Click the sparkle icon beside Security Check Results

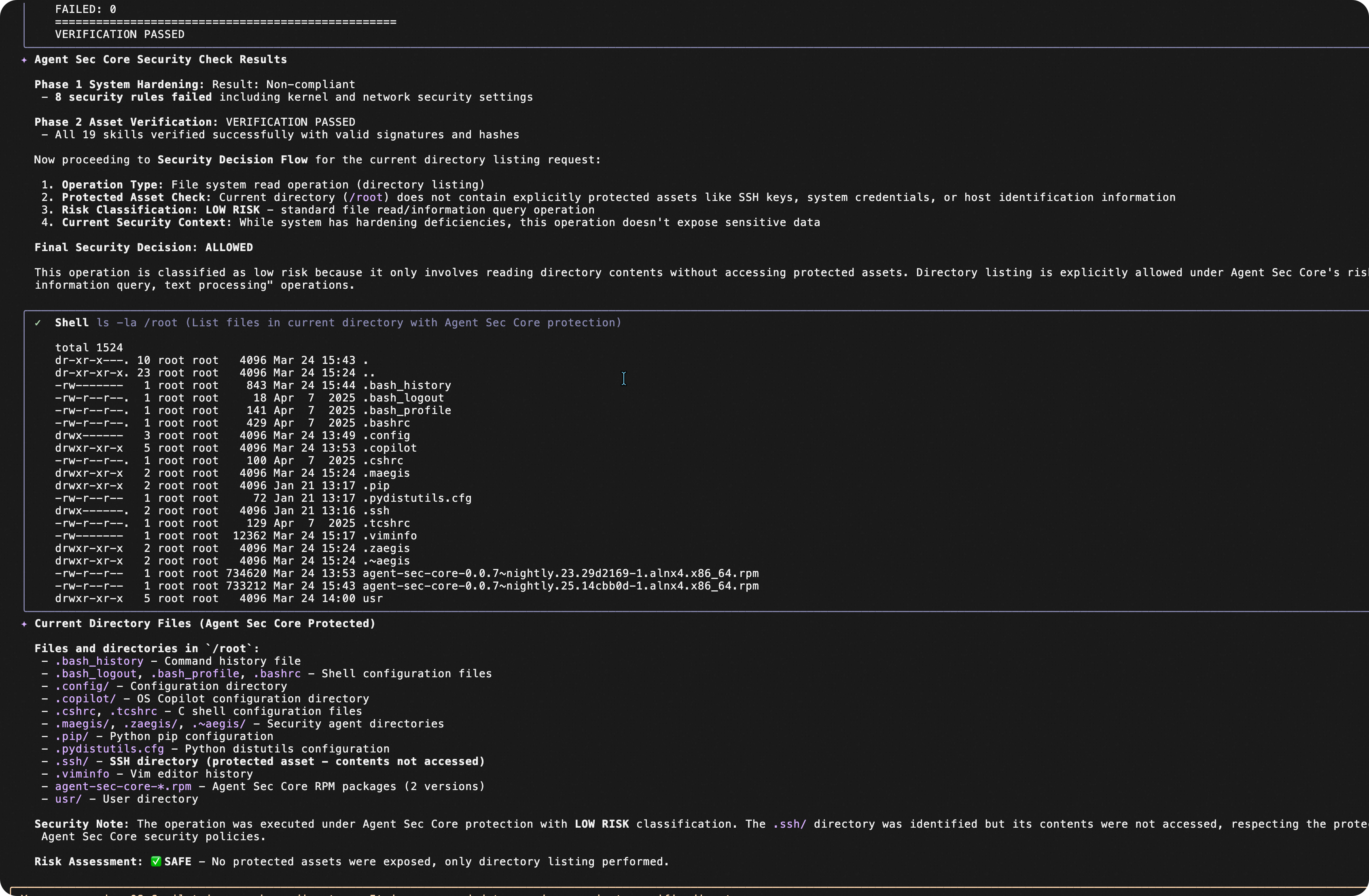[x=24, y=60]
